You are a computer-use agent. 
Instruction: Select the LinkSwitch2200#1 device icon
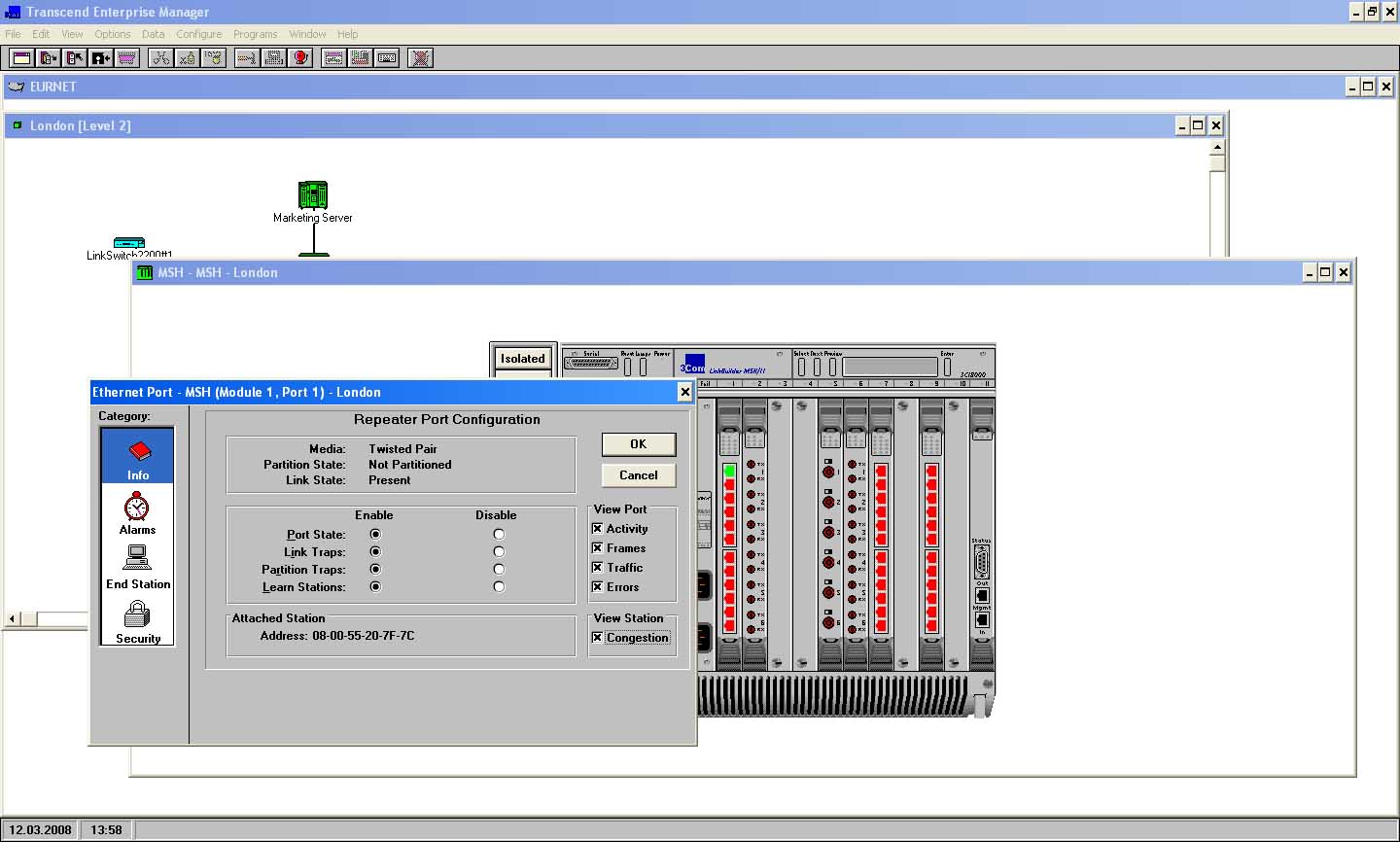(128, 243)
